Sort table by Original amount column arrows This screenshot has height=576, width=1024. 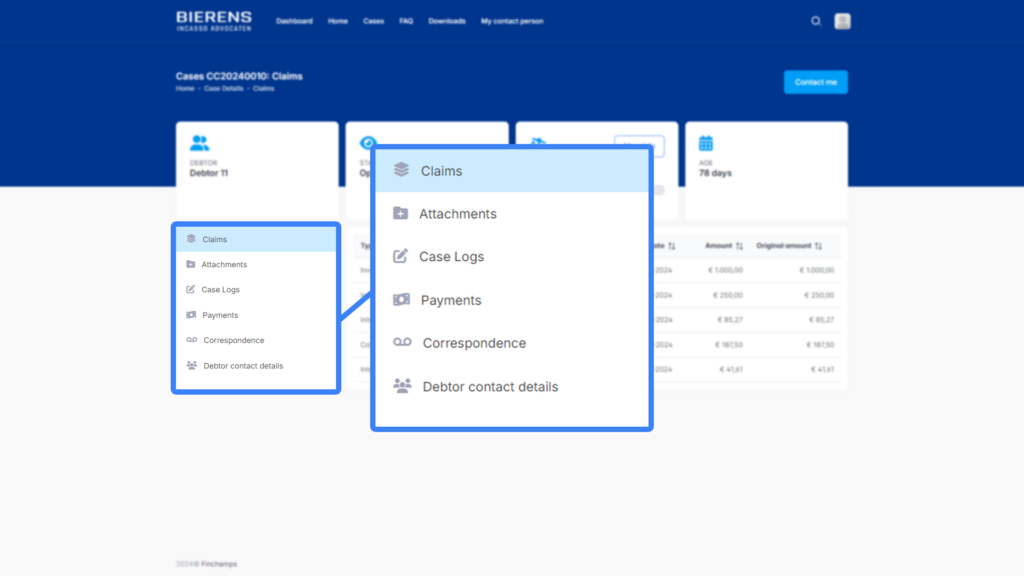coord(818,246)
